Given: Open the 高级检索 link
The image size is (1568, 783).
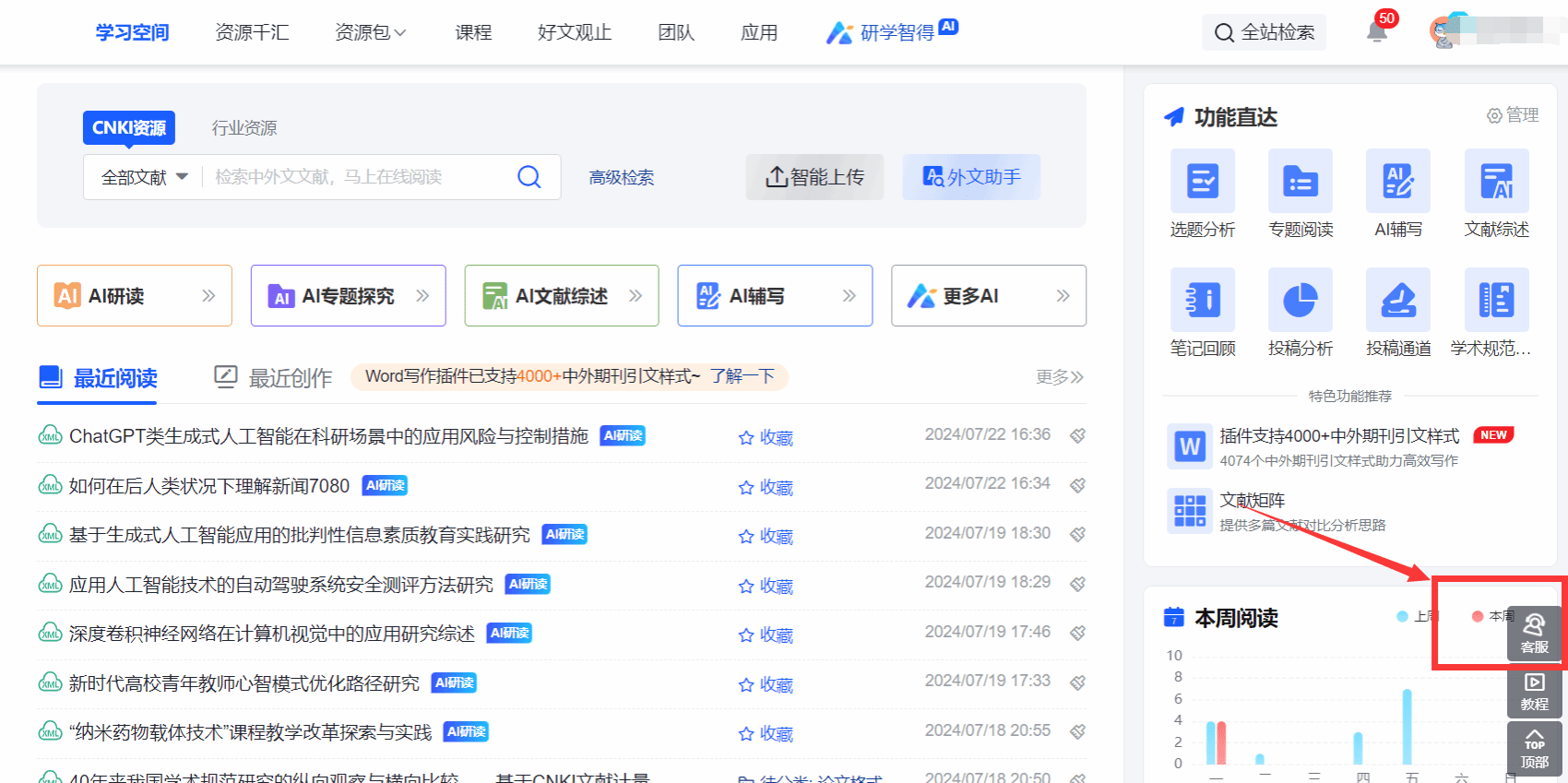Looking at the screenshot, I should point(622,178).
